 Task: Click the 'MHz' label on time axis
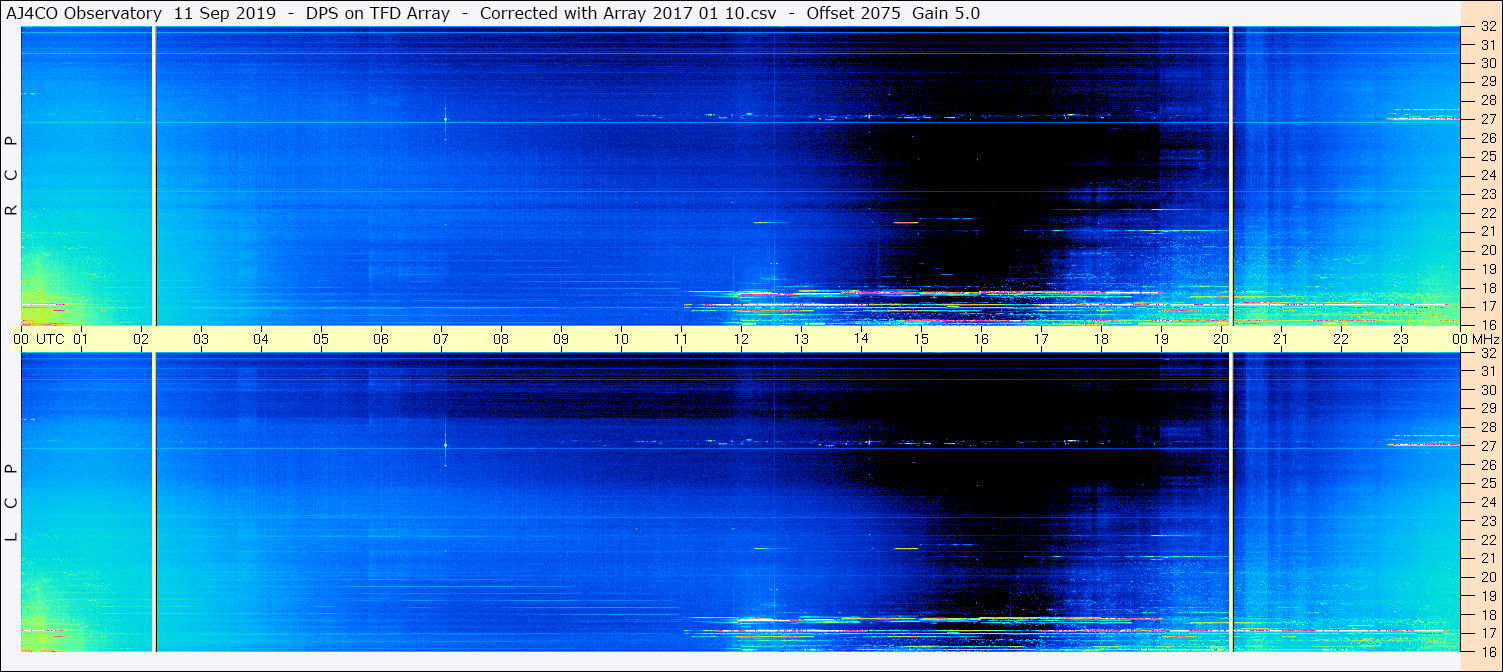(1485, 339)
